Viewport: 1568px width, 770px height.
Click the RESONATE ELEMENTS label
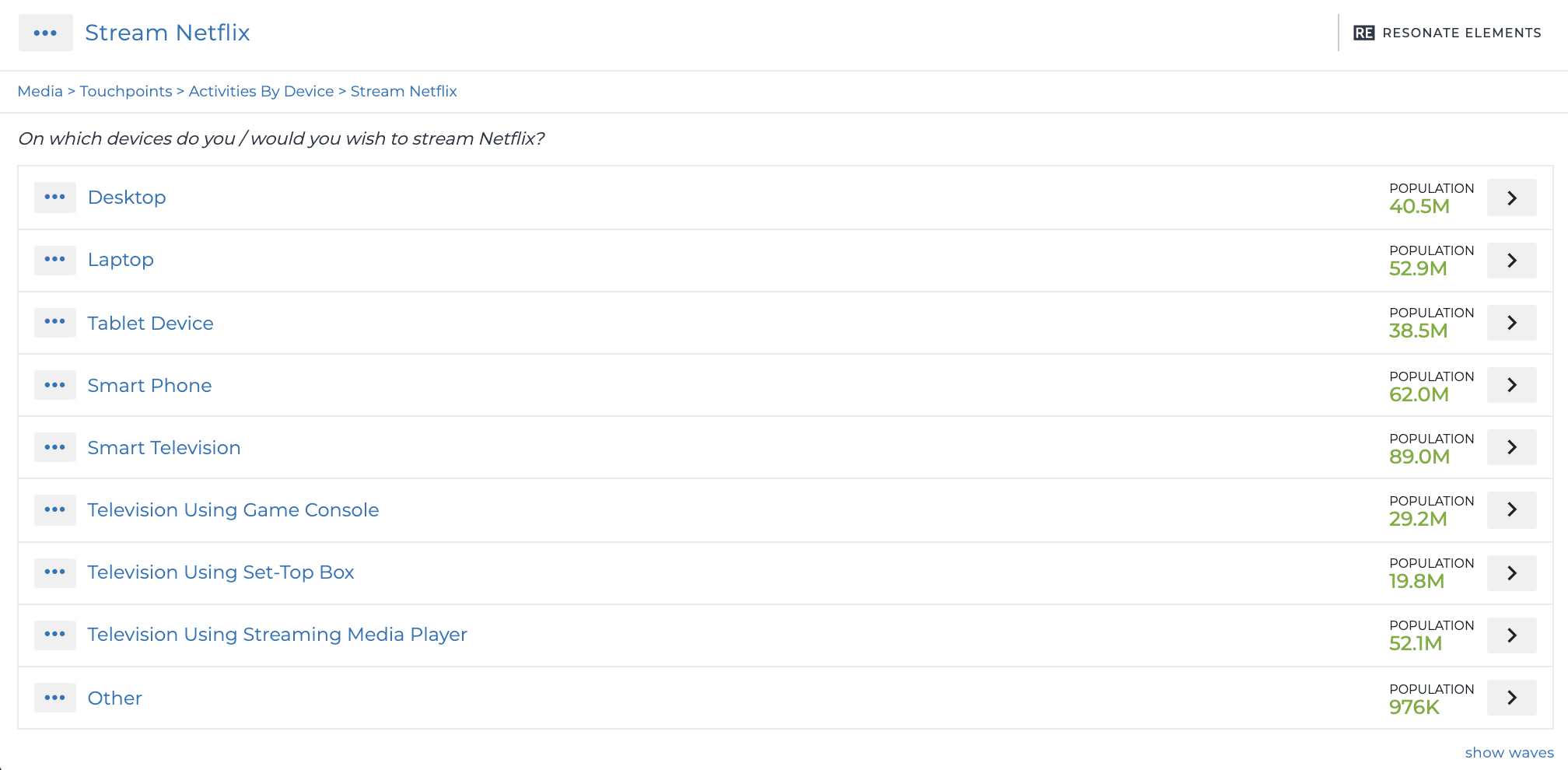tap(1461, 33)
